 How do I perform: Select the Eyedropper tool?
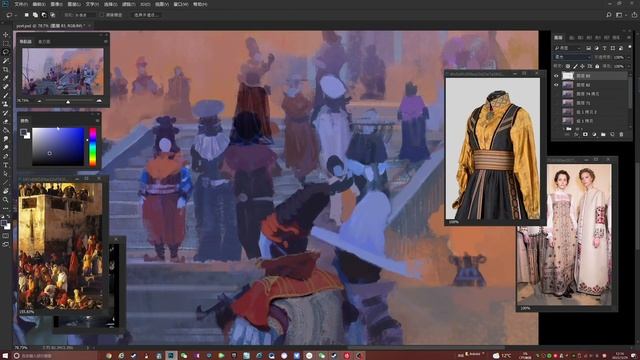coord(6,78)
